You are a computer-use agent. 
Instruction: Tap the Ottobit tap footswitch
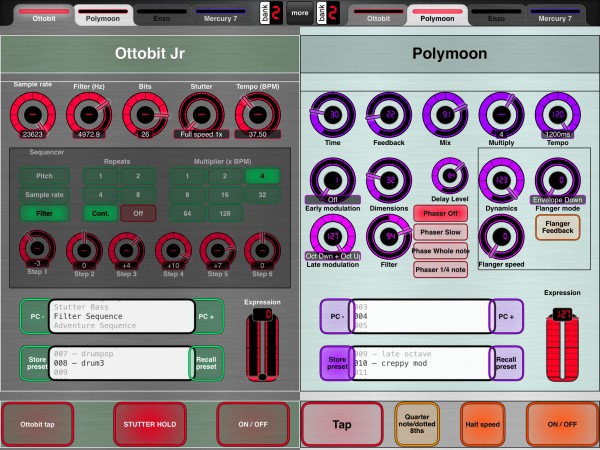point(37,424)
